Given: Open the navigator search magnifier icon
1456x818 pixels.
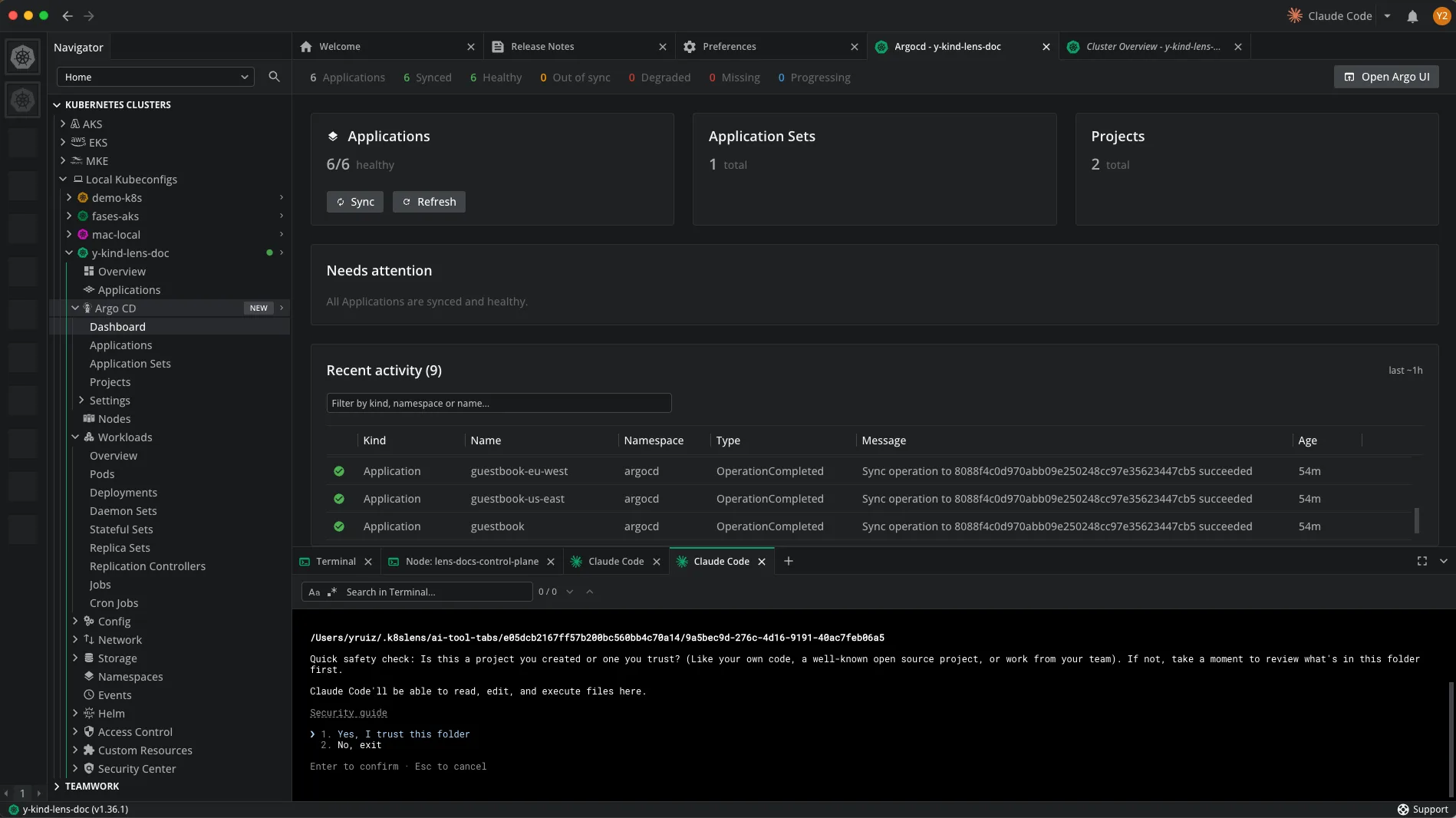Looking at the screenshot, I should [274, 77].
